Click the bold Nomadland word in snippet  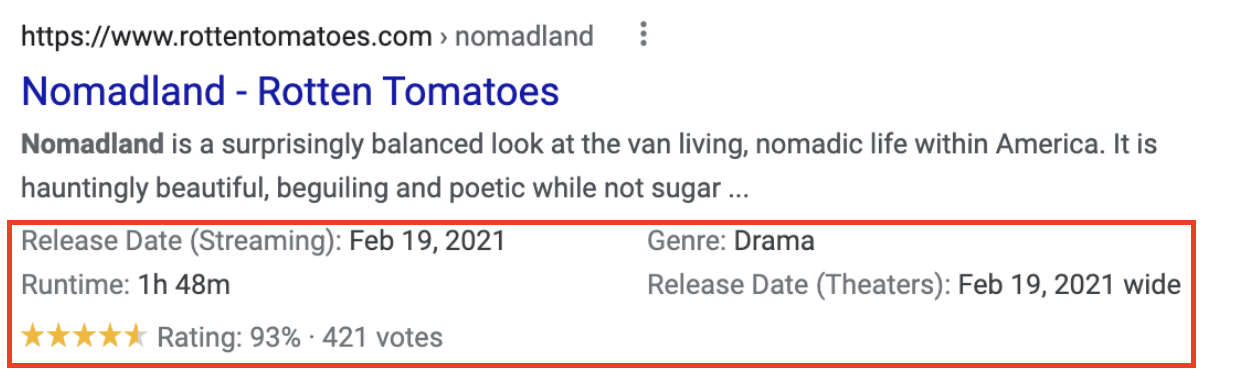[92, 145]
